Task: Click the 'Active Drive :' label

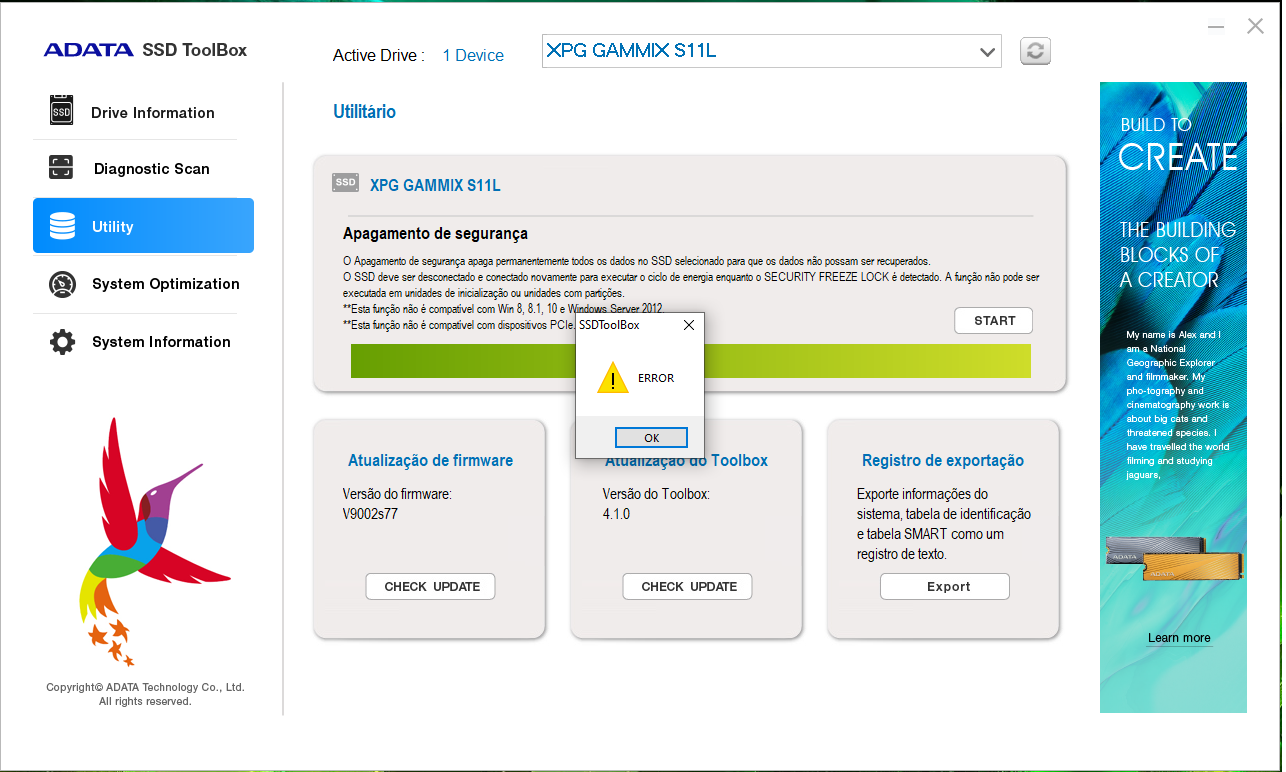Action: click(x=379, y=56)
